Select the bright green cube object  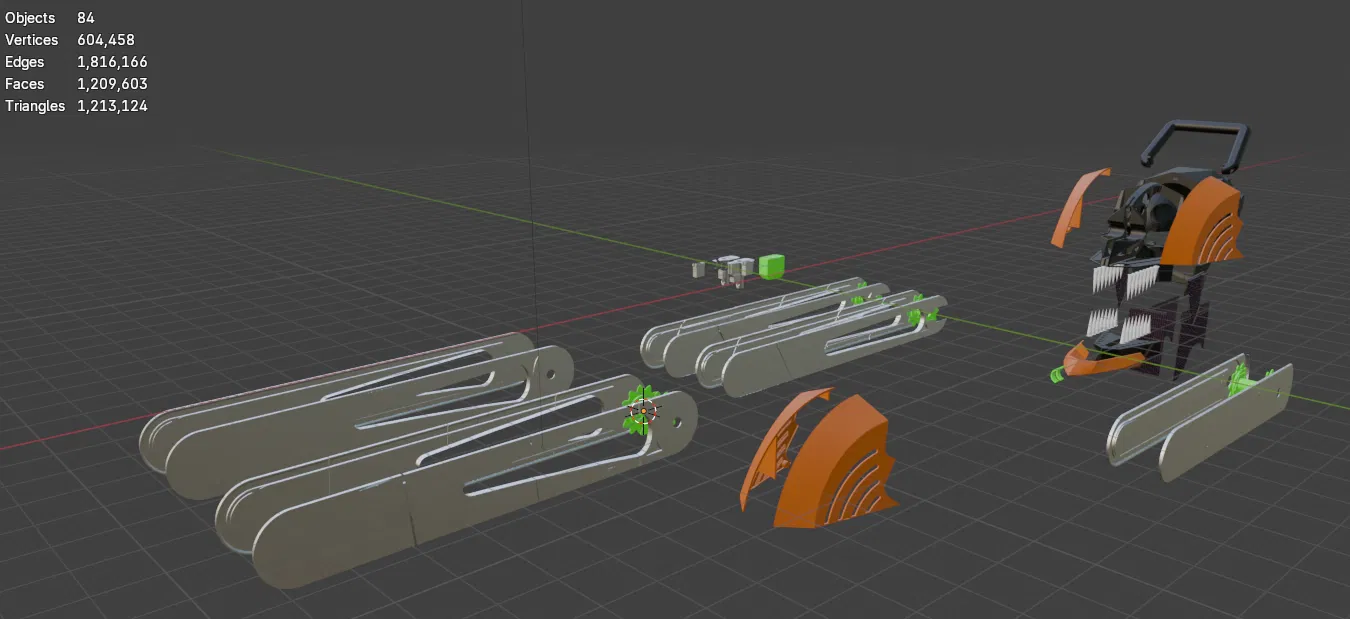click(771, 266)
